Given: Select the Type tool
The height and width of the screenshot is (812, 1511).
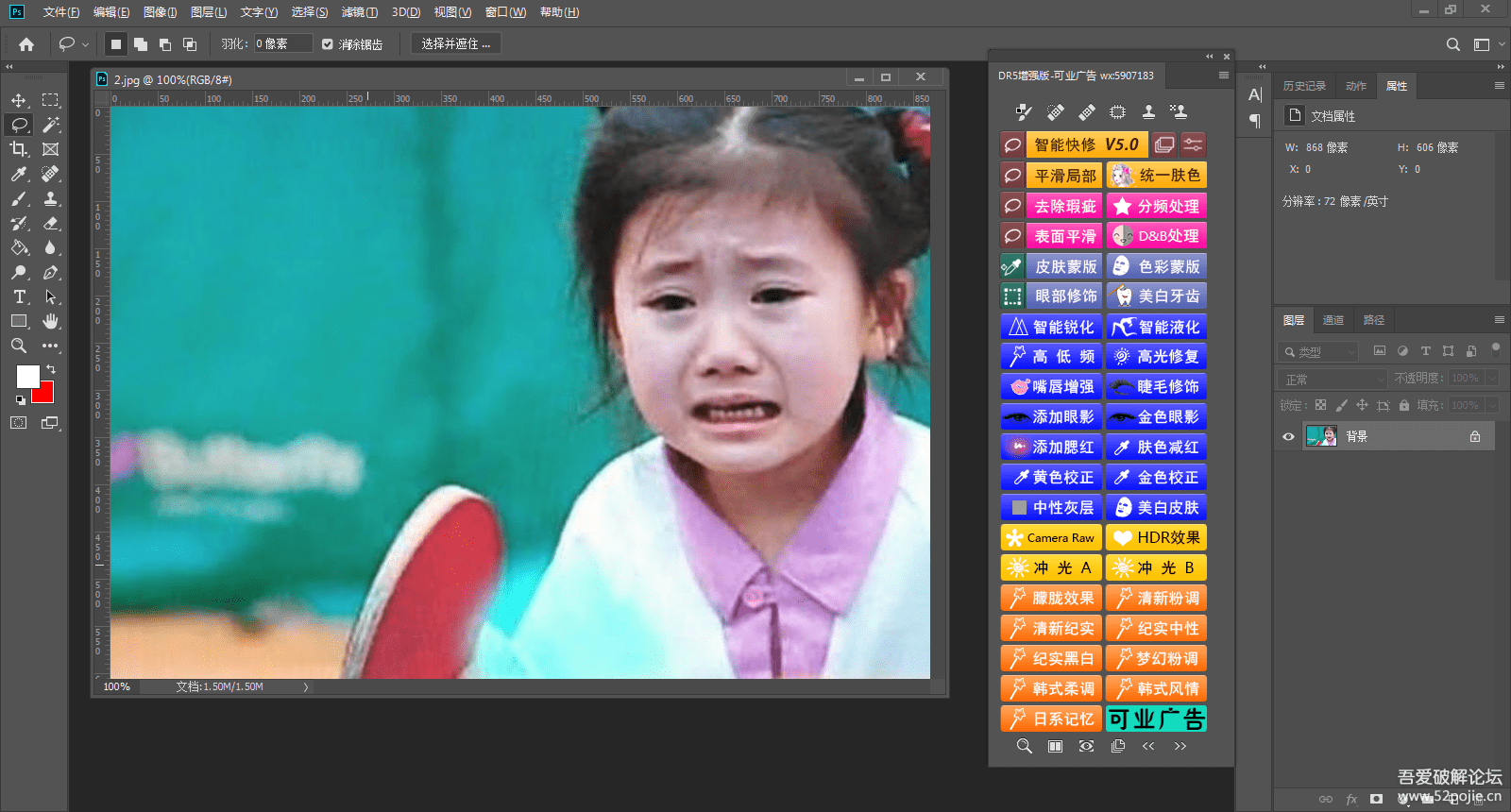Looking at the screenshot, I should click(x=19, y=296).
